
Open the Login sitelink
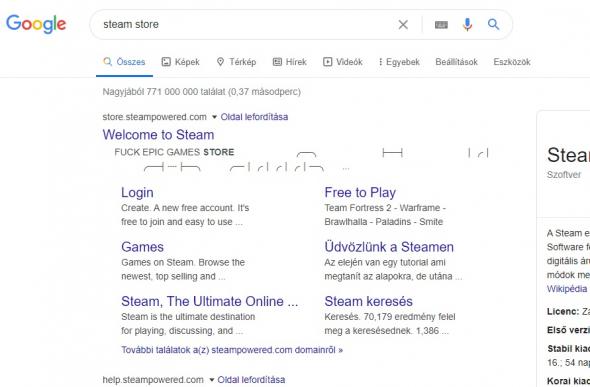coord(137,193)
